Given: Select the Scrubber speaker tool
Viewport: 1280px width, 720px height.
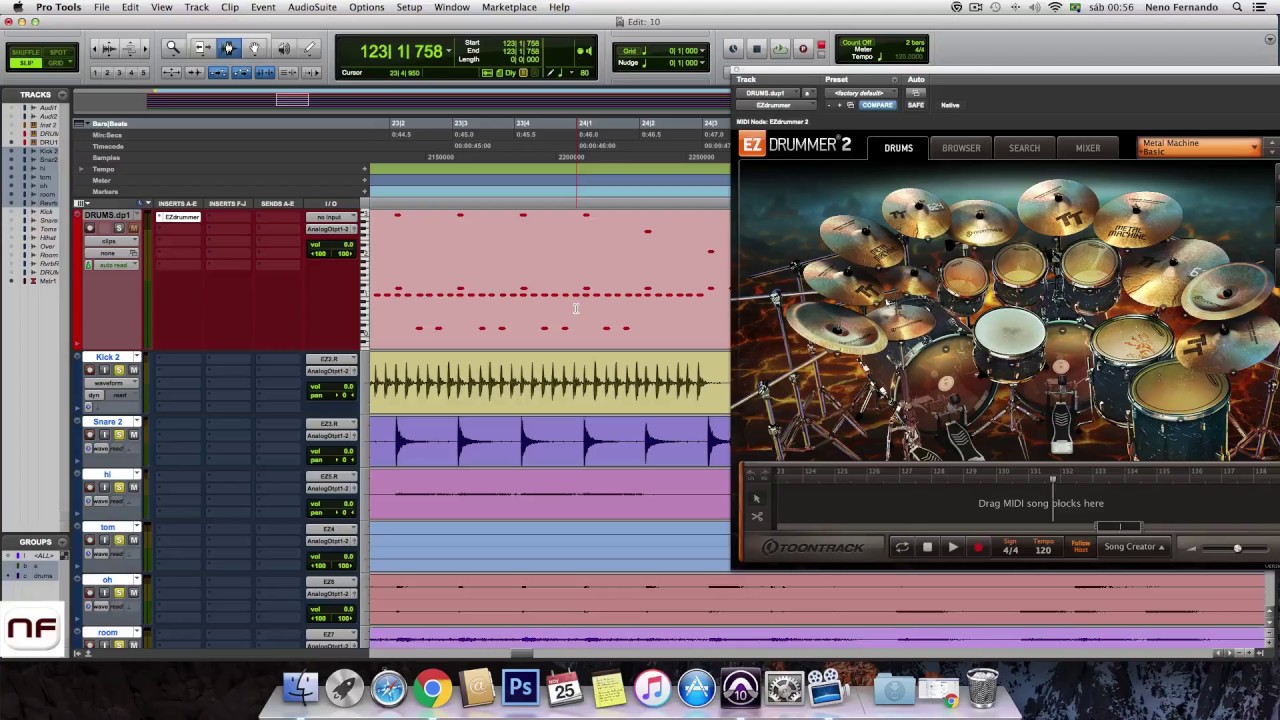Looking at the screenshot, I should (283, 48).
